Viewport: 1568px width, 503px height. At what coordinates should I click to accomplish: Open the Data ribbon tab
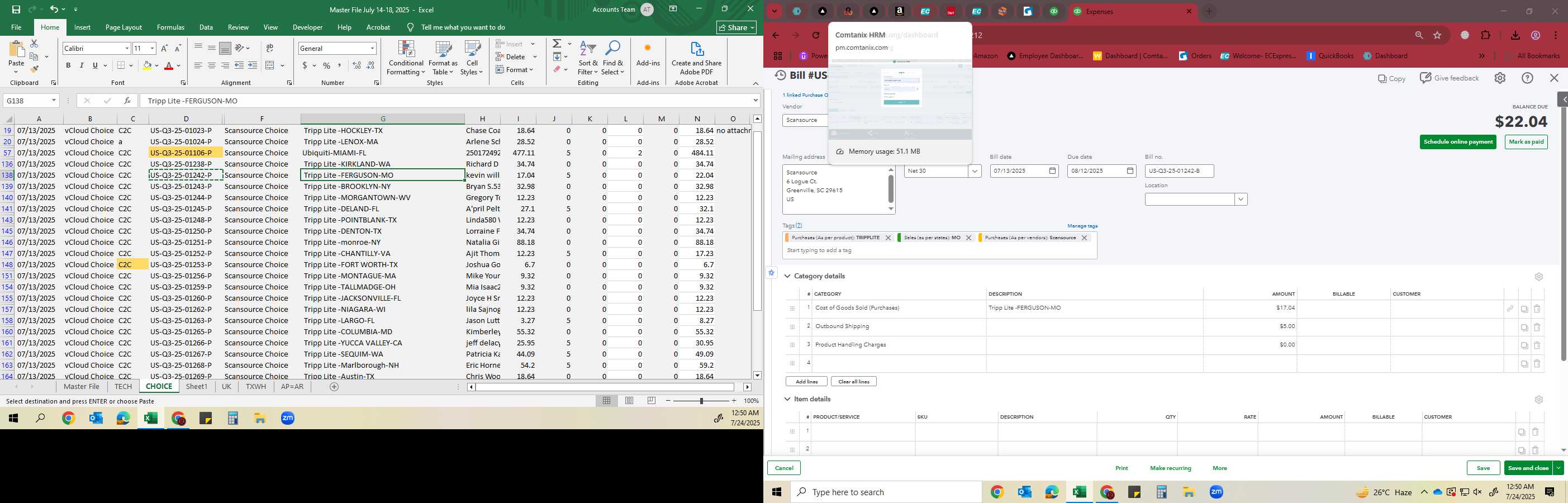pos(206,27)
